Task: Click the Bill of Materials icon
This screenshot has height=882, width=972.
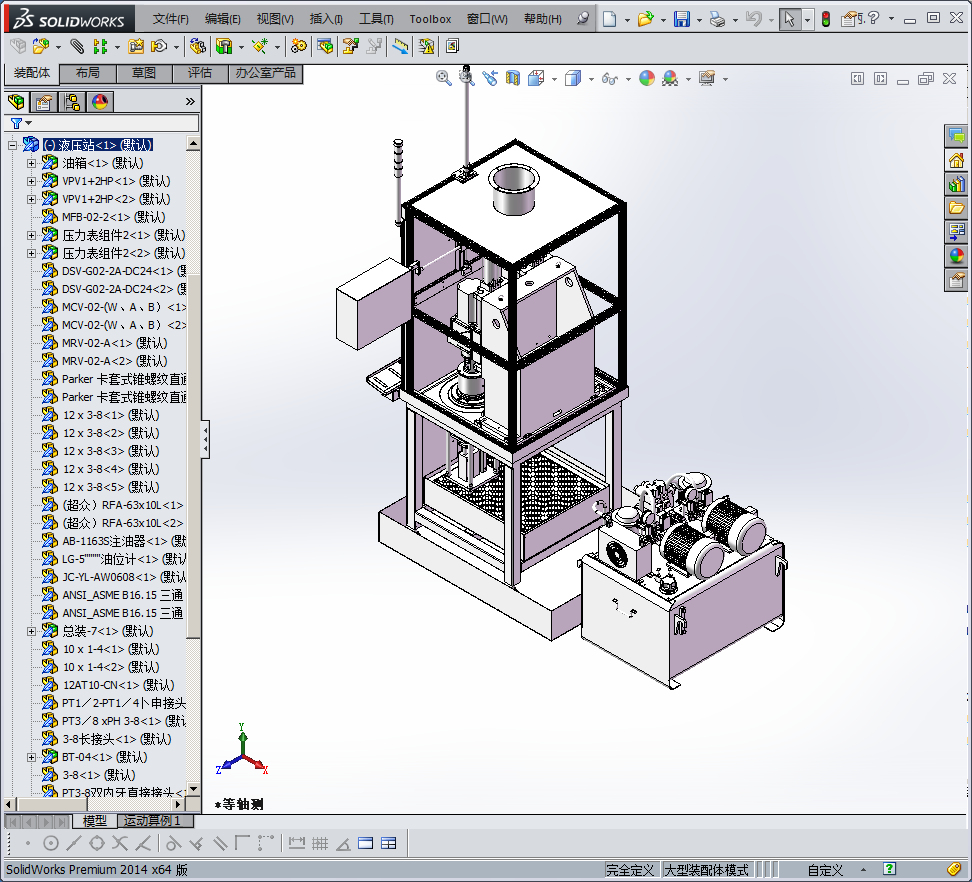Action: coord(325,46)
